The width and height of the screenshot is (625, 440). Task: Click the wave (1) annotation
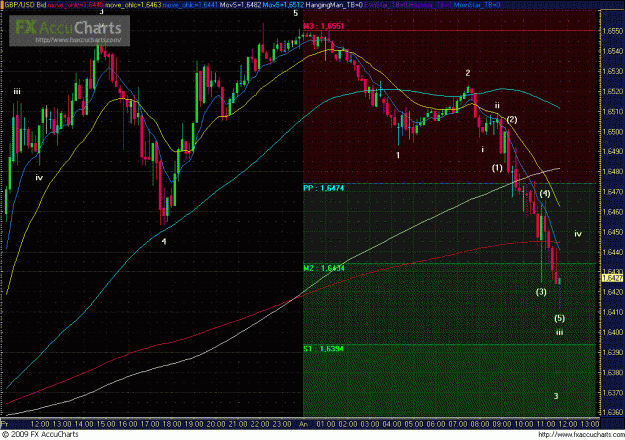[x=497, y=168]
